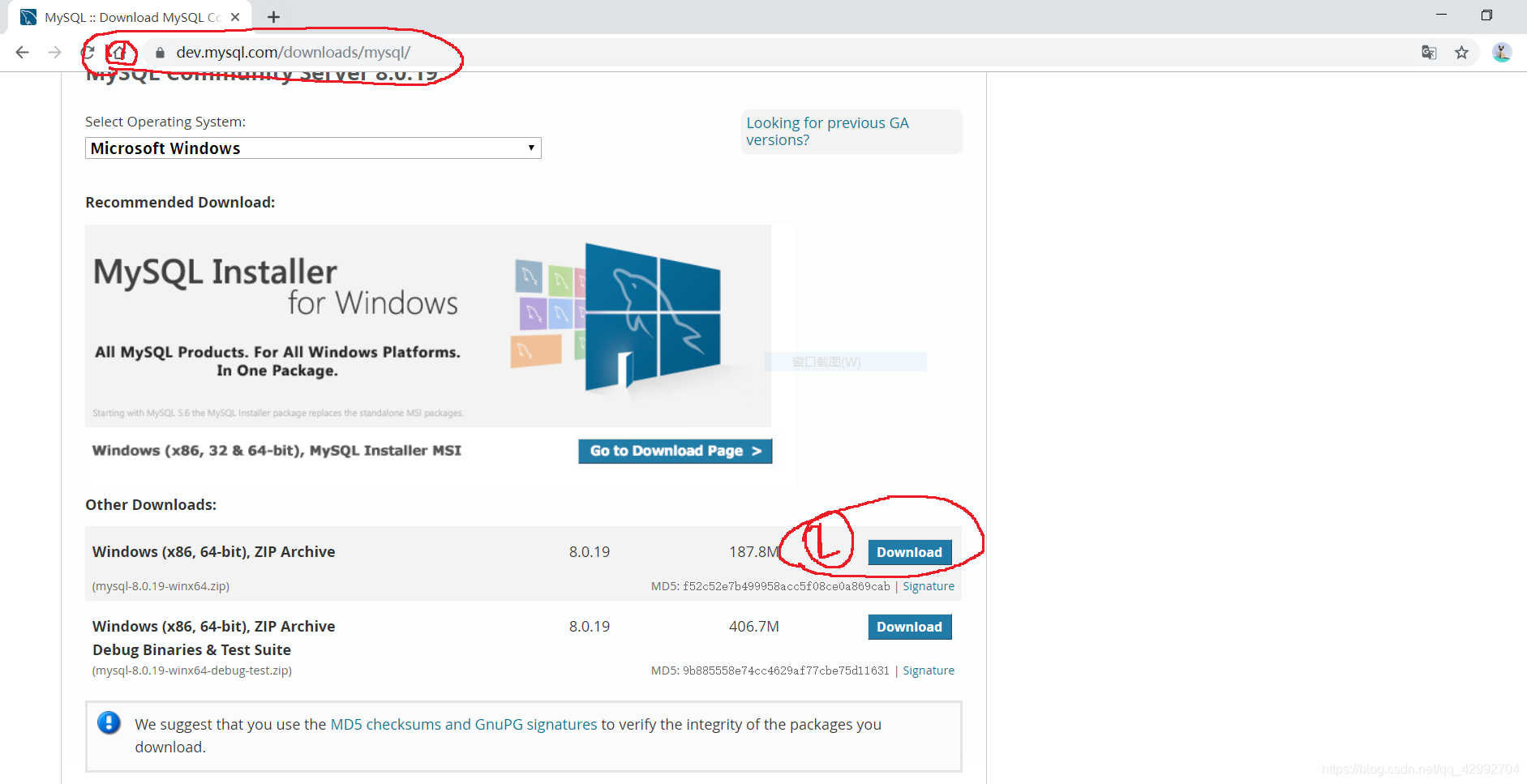Open Looking for previous GA versions link
Screen dimensions: 1527x784
pyautogui.click(x=827, y=131)
